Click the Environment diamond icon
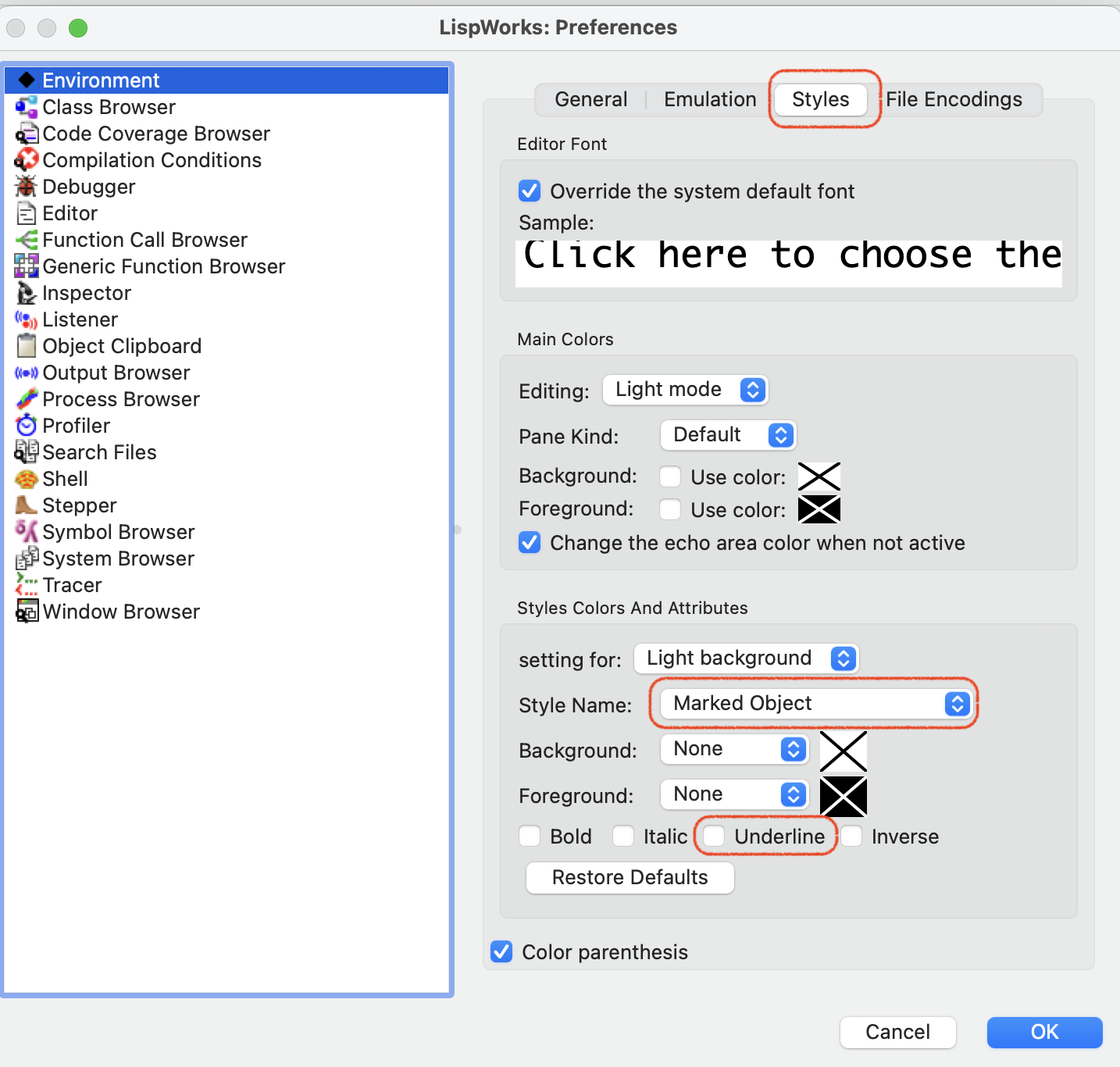Screen dimensions: 1120x1067 (x=27, y=80)
